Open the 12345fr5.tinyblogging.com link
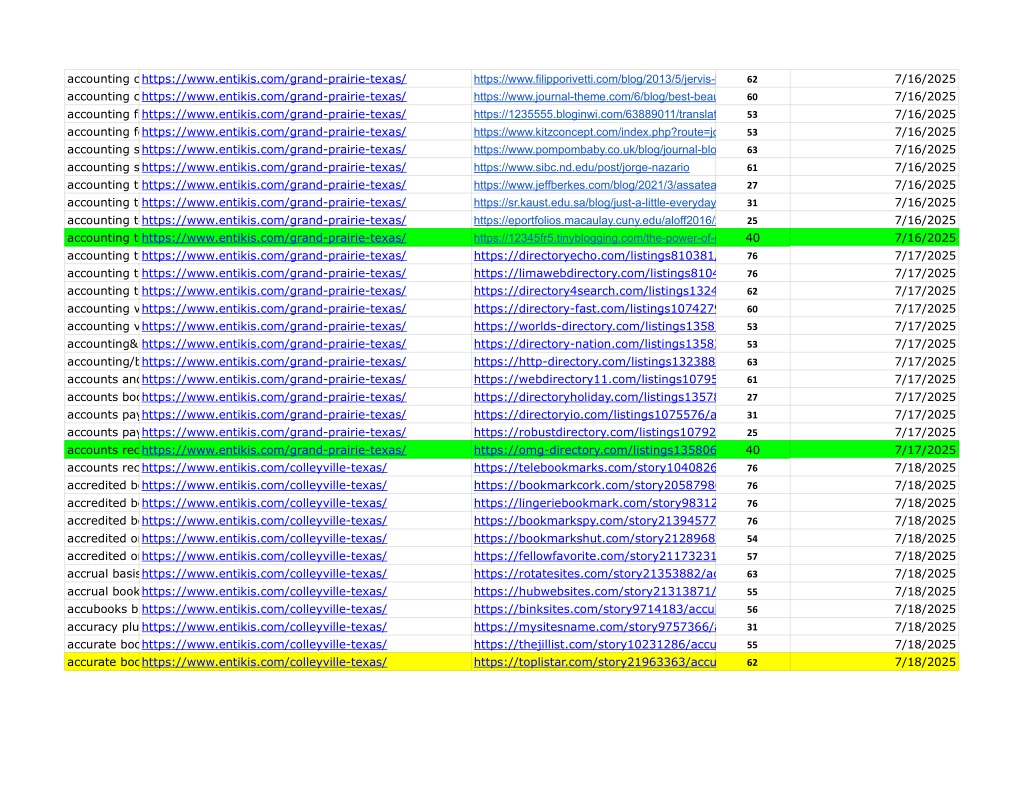 (x=594, y=238)
